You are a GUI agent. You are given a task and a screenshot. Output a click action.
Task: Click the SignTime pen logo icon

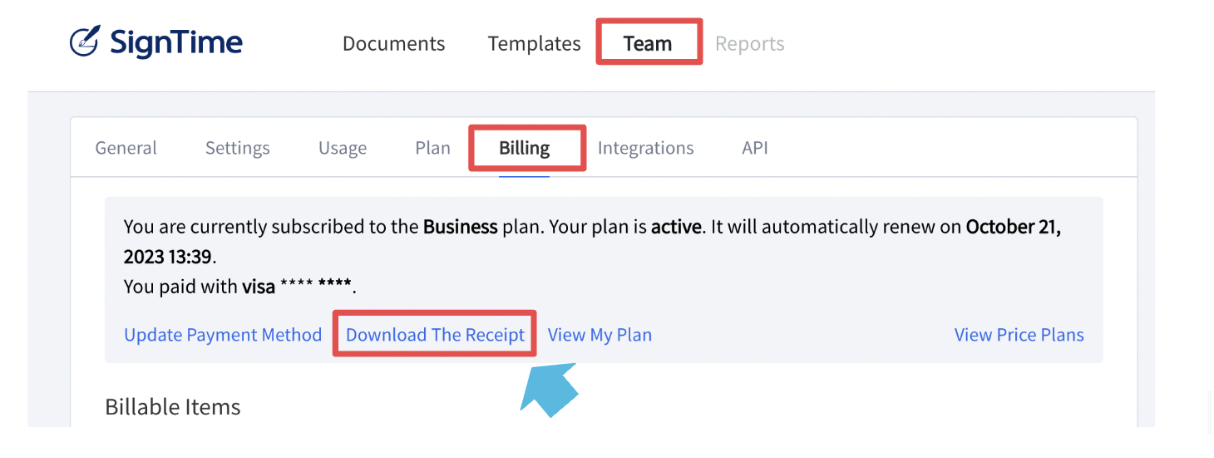(85, 41)
